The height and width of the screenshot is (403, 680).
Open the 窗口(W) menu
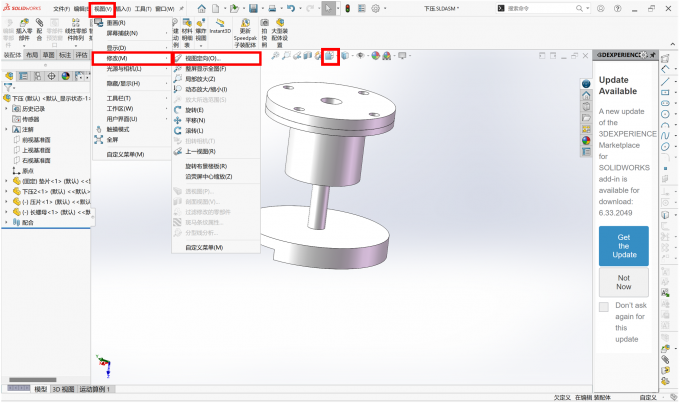point(164,9)
